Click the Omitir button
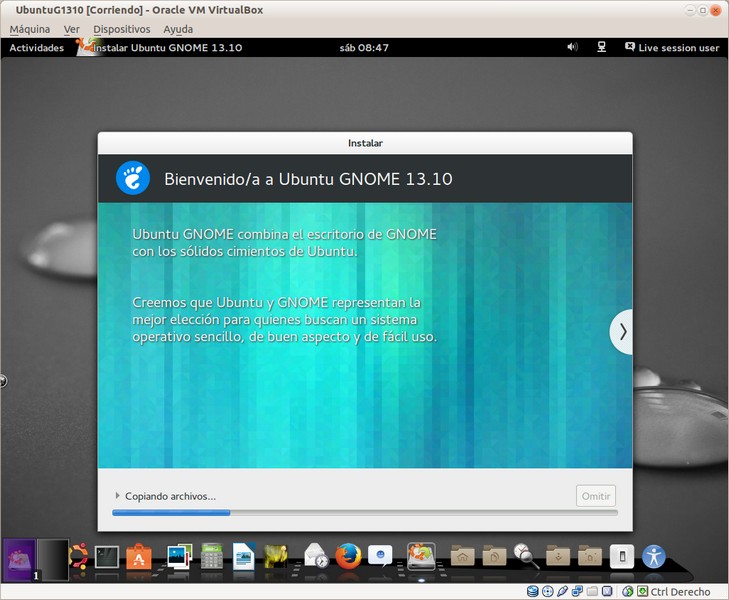729x600 pixels. click(596, 496)
